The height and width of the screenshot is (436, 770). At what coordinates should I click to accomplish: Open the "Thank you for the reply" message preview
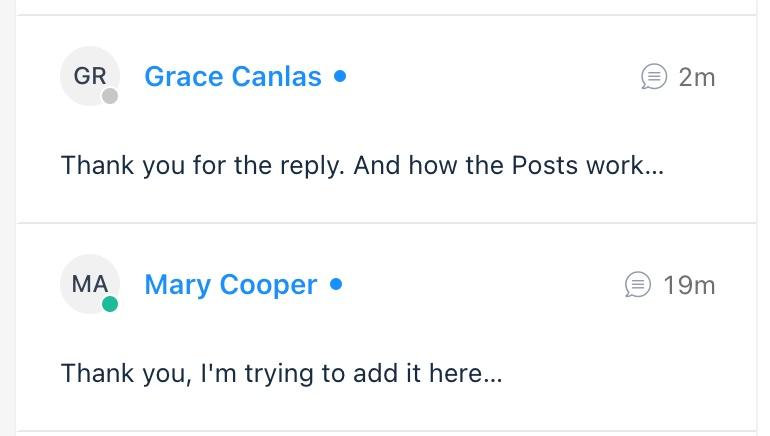(x=362, y=165)
